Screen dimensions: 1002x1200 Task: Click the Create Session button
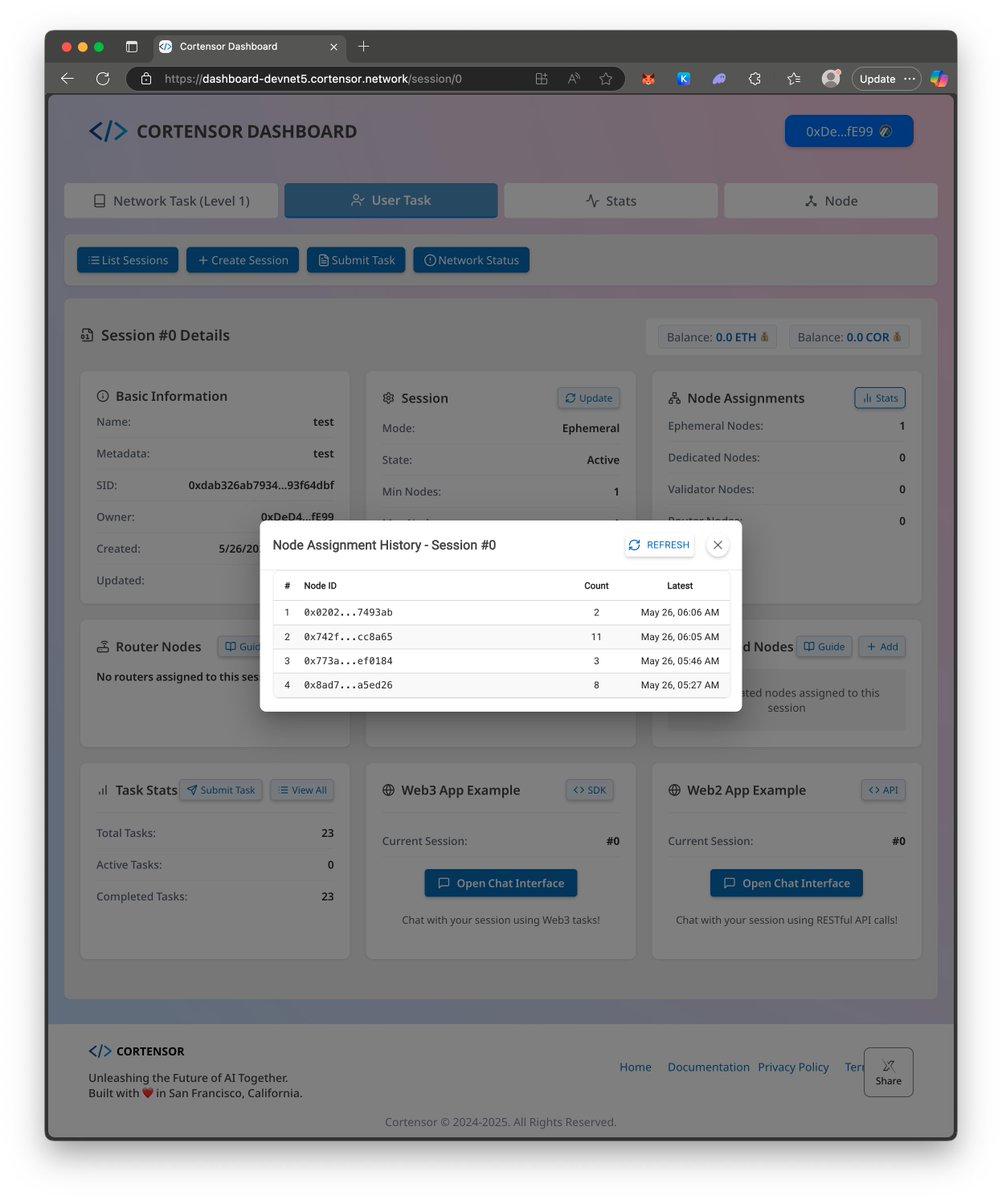pos(243,260)
